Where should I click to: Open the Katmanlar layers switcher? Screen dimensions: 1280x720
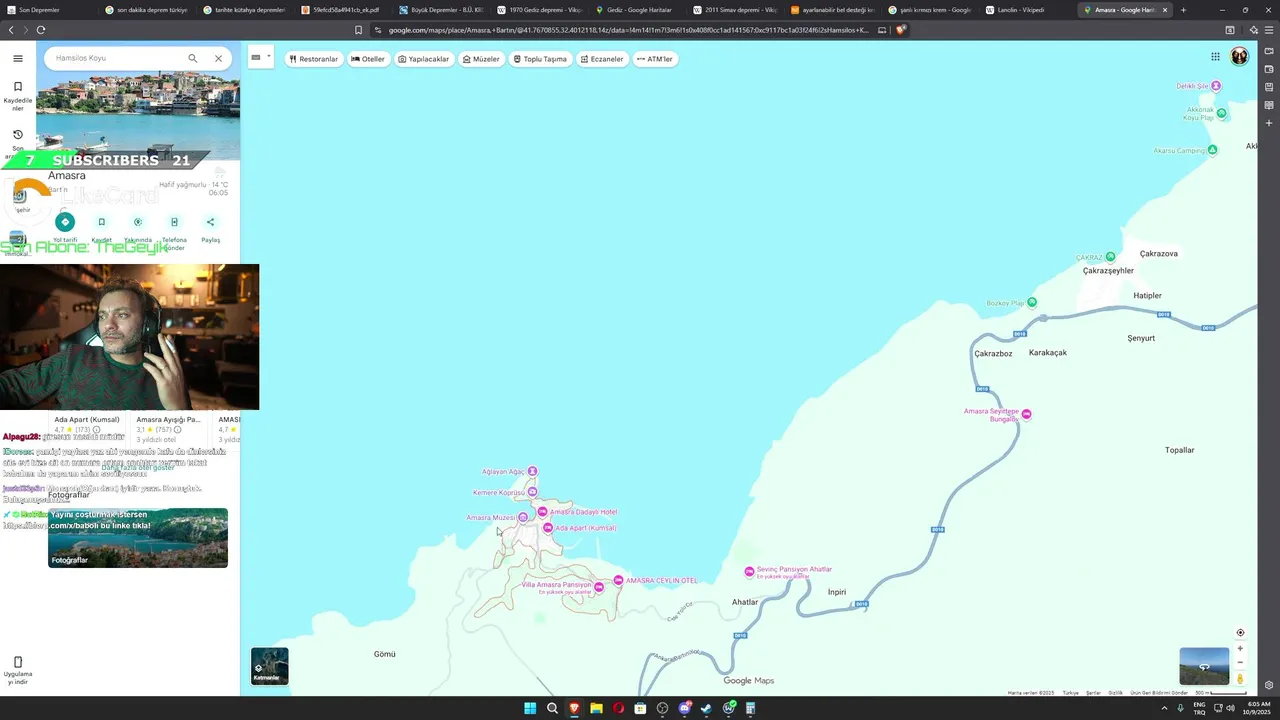(269, 666)
